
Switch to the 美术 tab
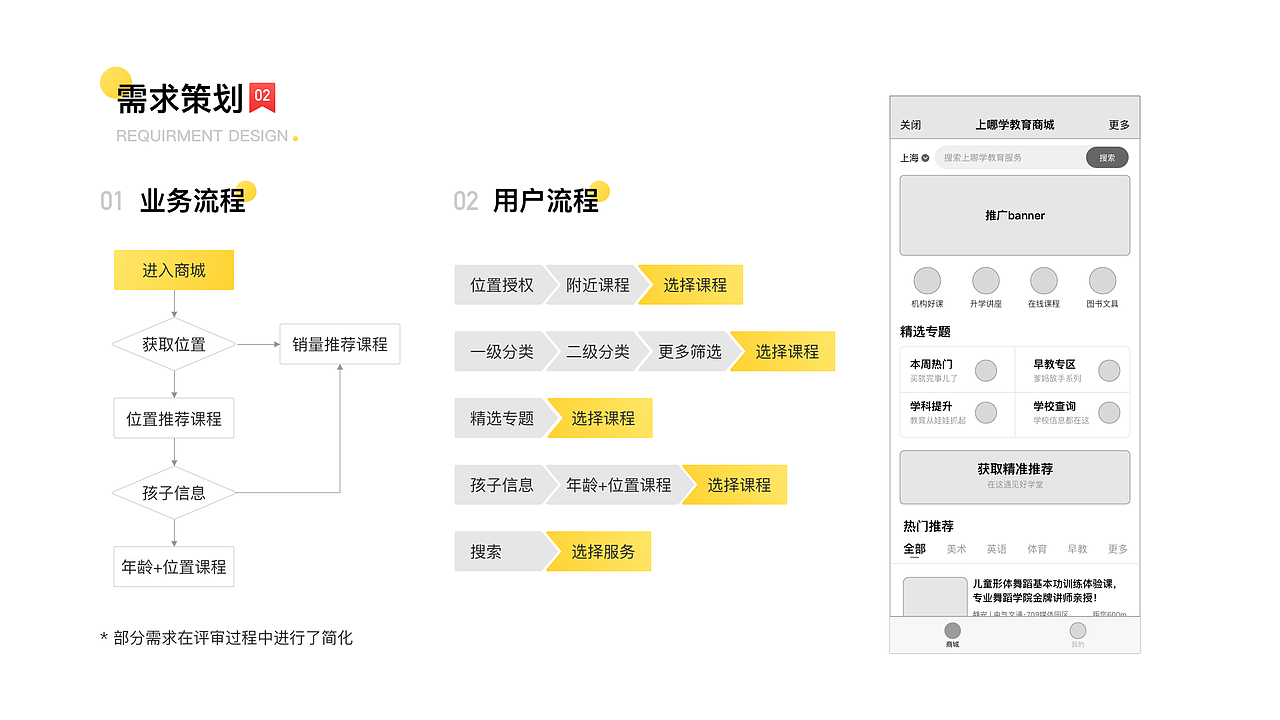point(957,549)
